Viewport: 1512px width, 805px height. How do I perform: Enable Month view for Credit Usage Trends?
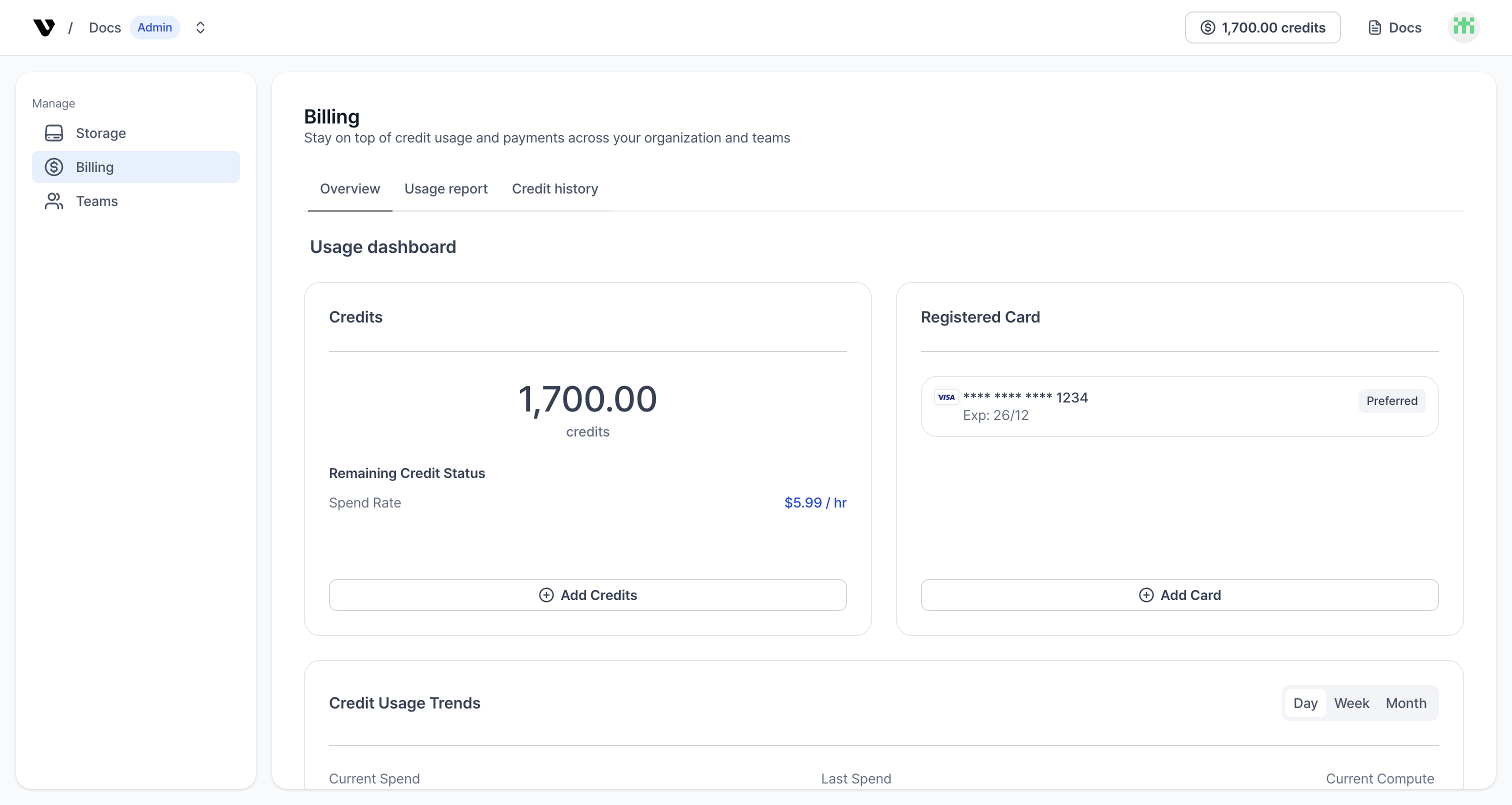point(1406,703)
